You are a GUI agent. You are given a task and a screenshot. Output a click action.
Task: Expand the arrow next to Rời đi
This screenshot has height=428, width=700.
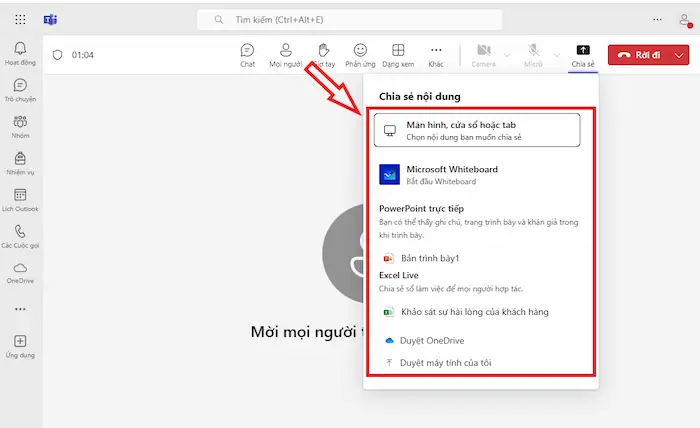(677, 55)
